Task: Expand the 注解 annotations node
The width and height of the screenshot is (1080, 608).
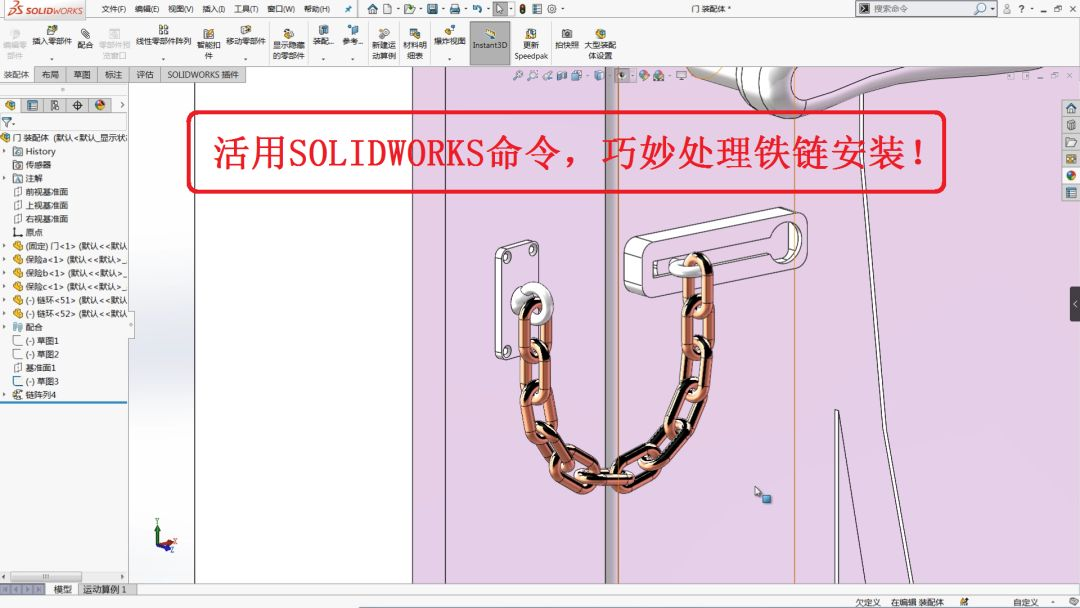Action: click(x=5, y=178)
